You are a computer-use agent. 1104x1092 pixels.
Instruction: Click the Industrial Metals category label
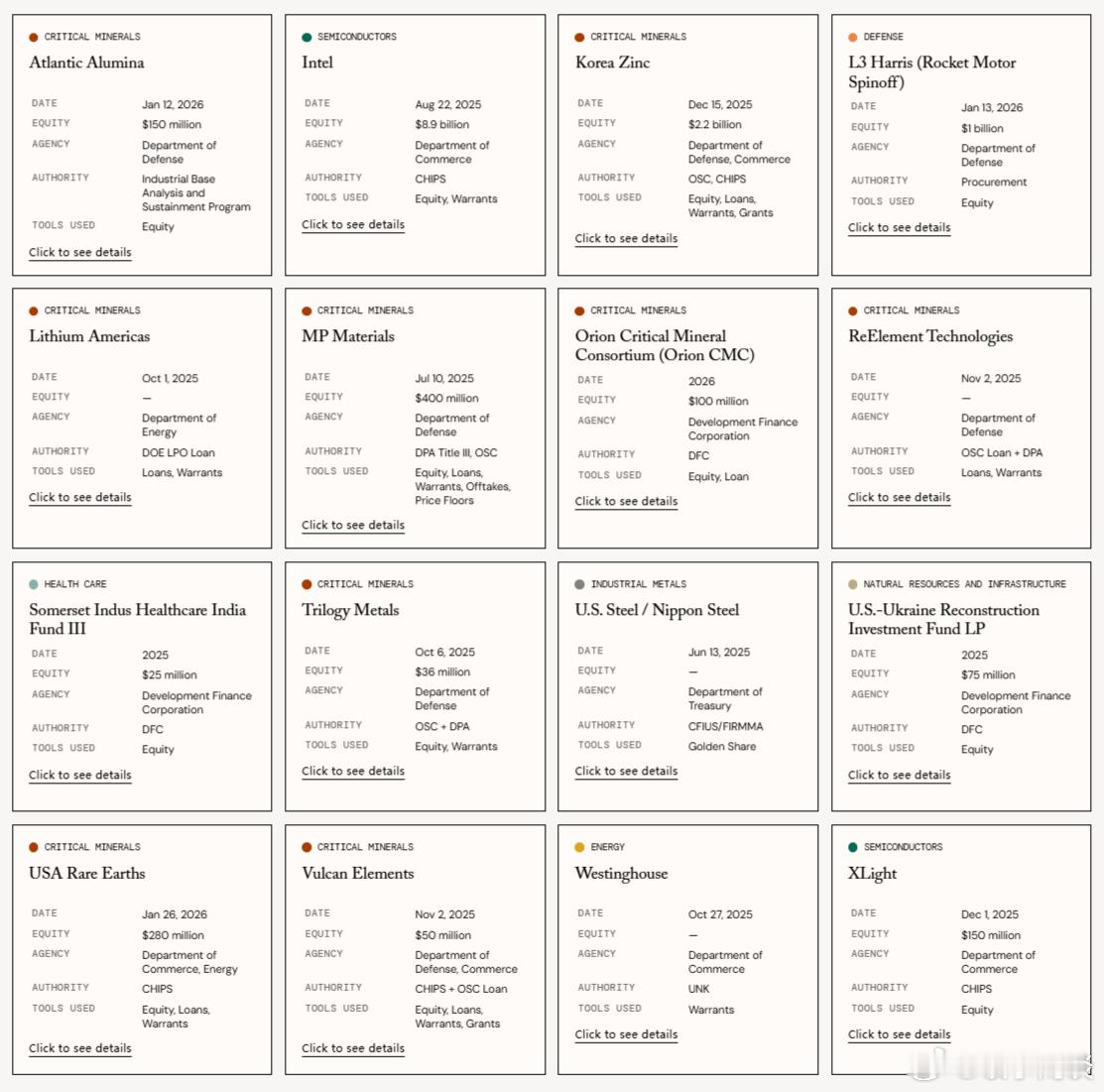coord(638,584)
